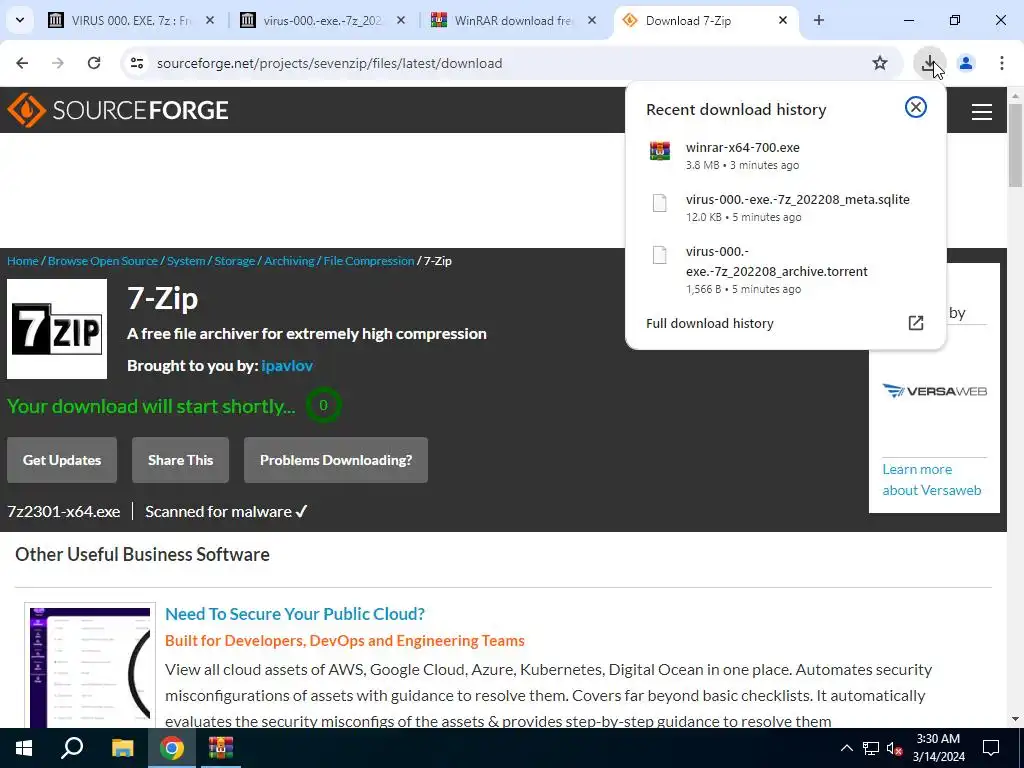Open the tab search dropdown arrow
The image size is (1024, 768).
pyautogui.click(x=20, y=20)
